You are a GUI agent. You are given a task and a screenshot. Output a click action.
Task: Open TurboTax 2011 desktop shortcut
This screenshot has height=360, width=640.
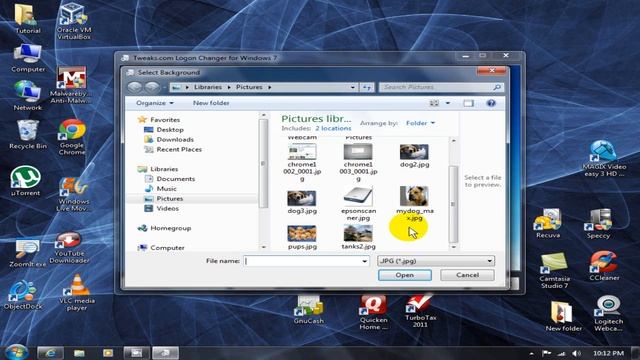[x=420, y=311]
